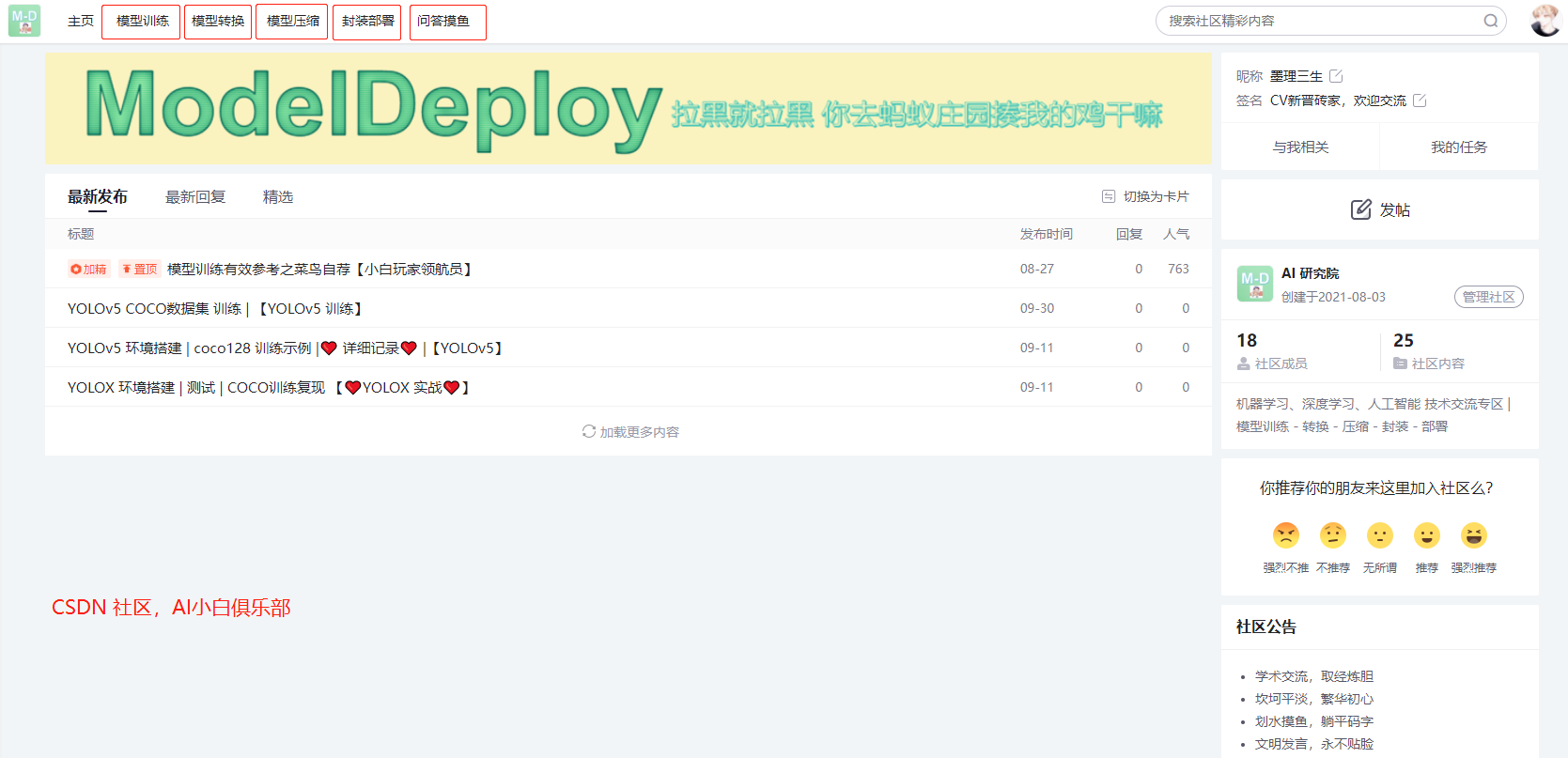Select the 无所谓 neutral emoji
1568x758 pixels.
(1380, 535)
